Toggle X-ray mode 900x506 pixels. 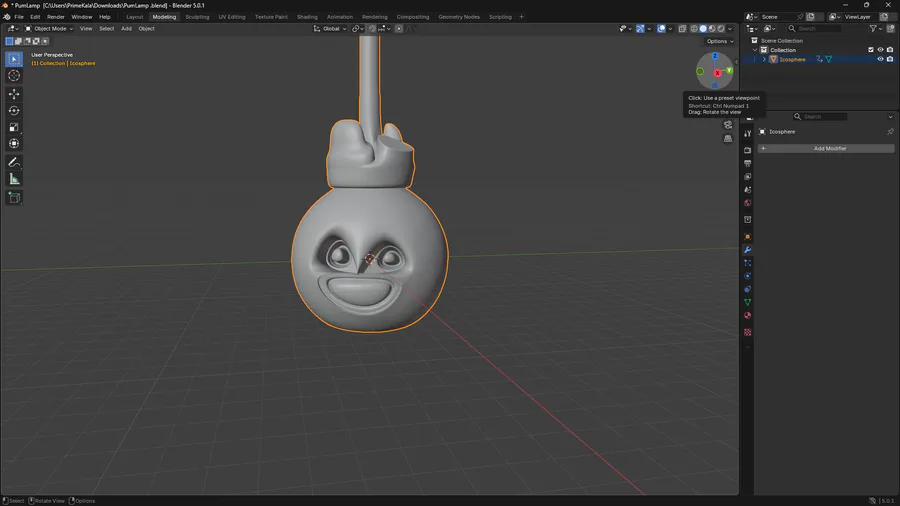682,29
